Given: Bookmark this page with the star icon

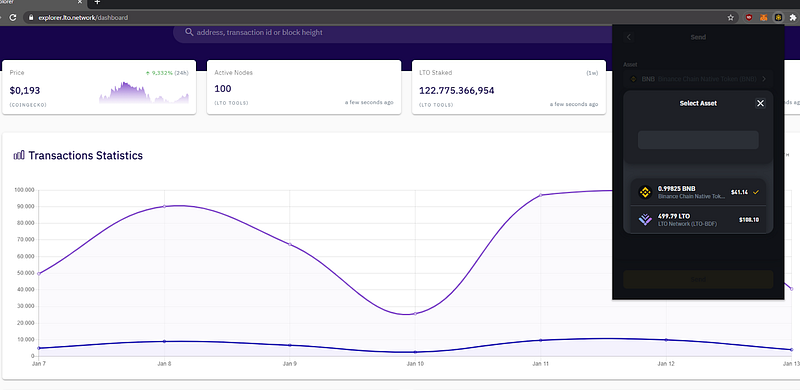Looking at the screenshot, I should coord(731,17).
